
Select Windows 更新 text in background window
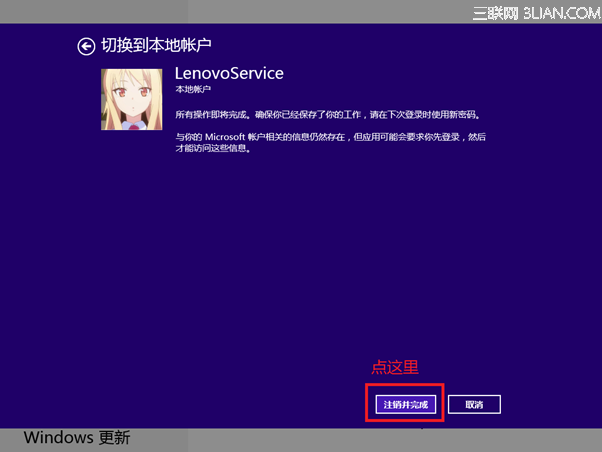[77, 438]
